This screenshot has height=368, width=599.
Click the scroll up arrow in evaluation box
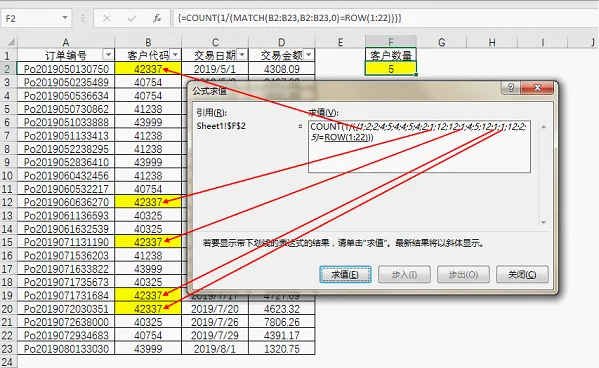pyautogui.click(x=544, y=127)
